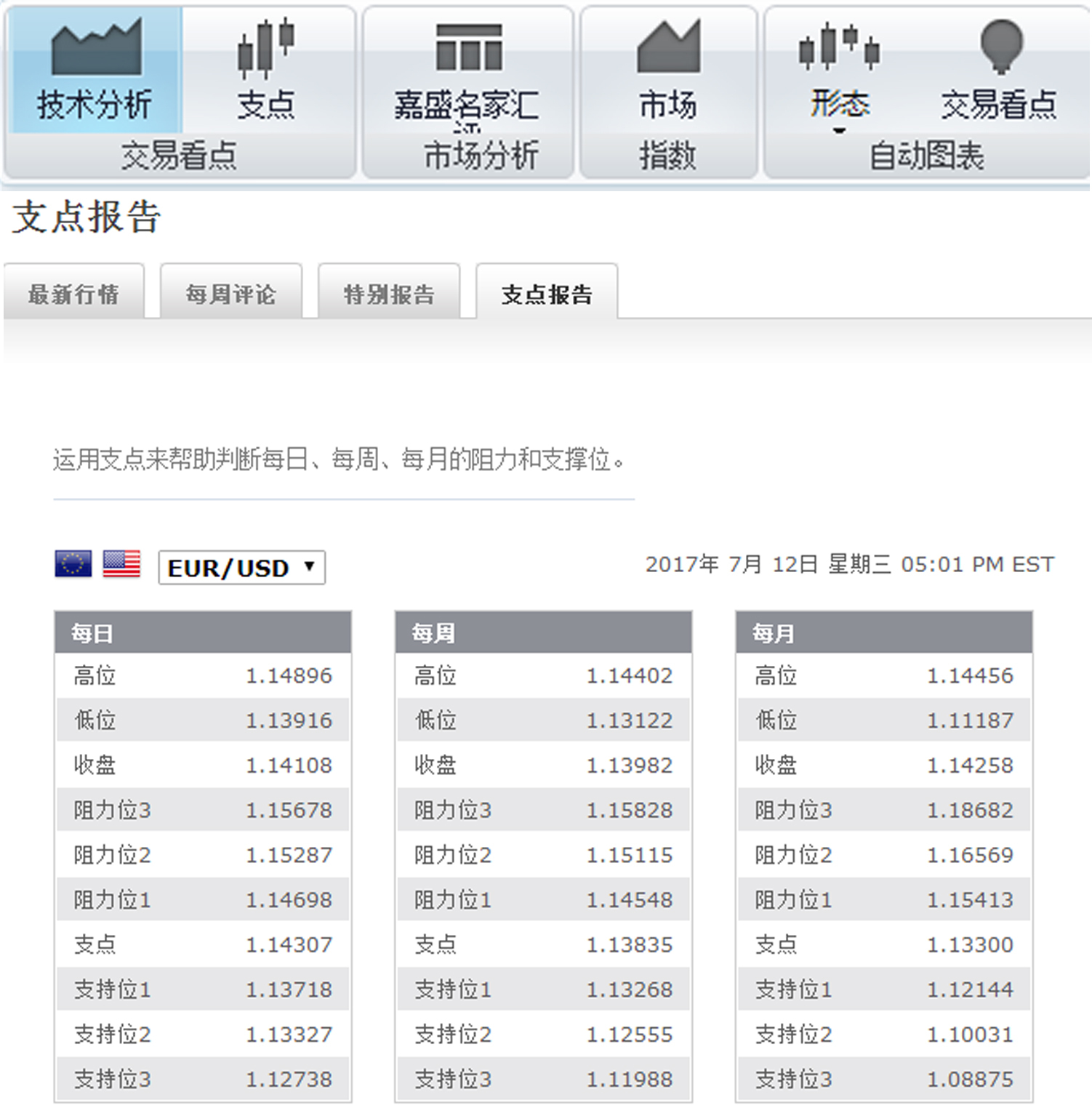
Task: Click the 支点 candlestick icon
Action: 266,48
